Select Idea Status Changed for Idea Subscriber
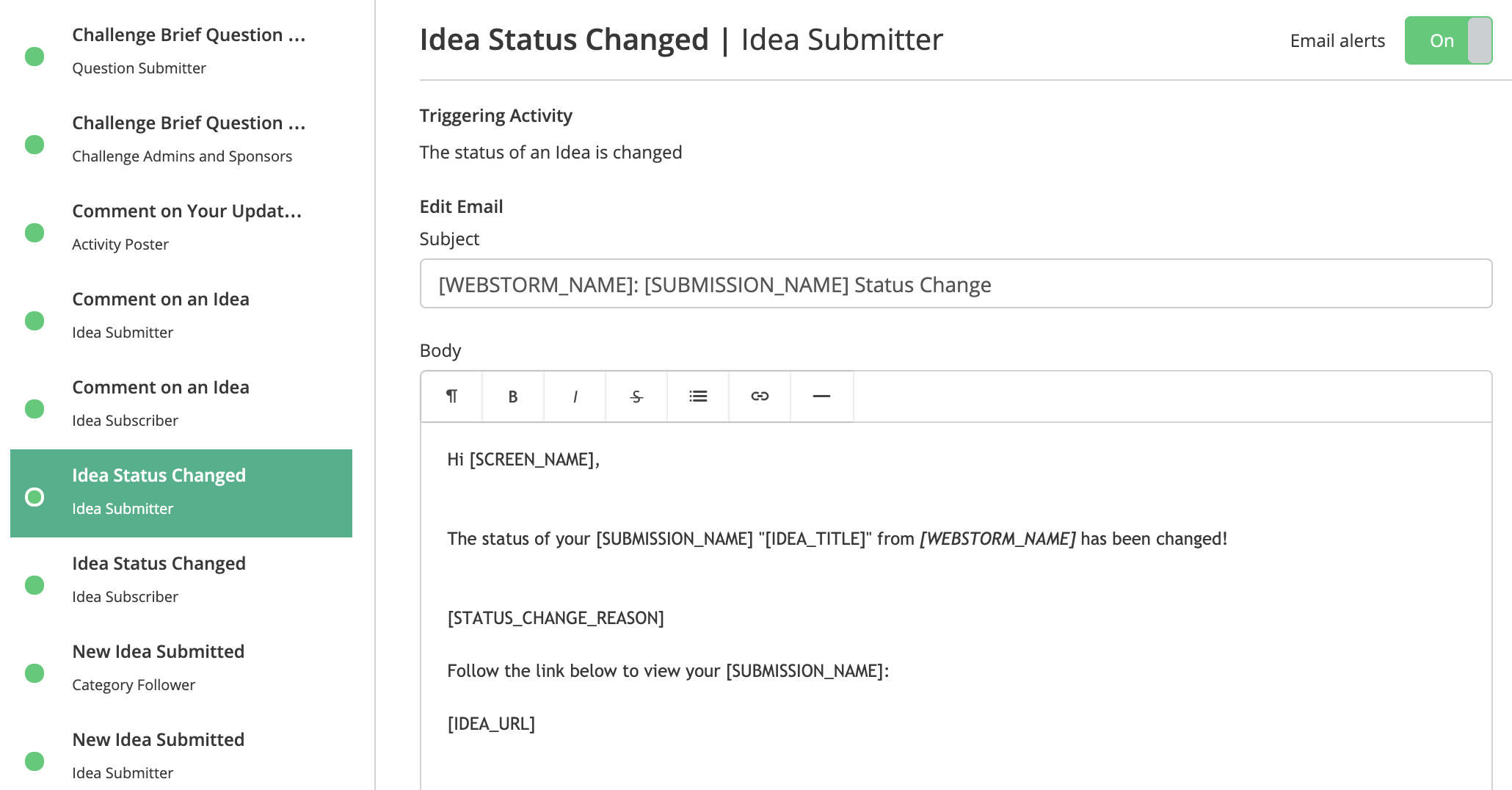Screen dimensions: 1512x790 pyautogui.click(x=181, y=581)
